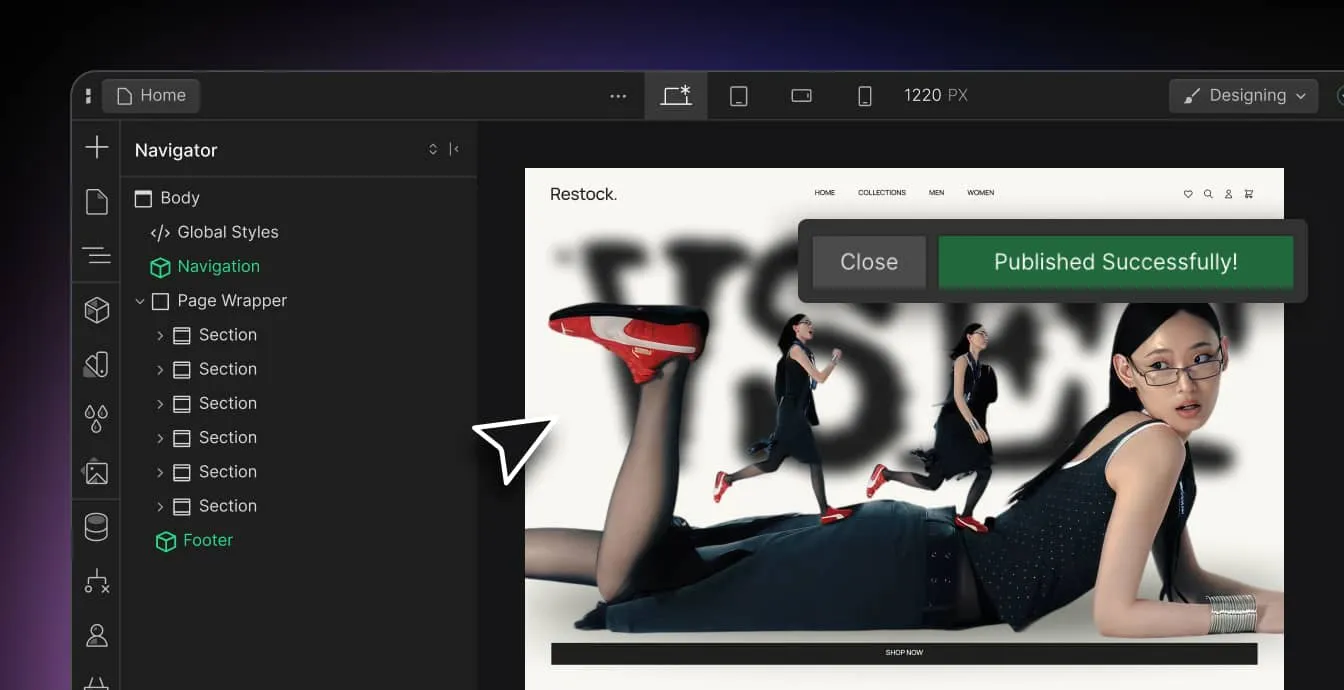Click the Published Successfully! green button
Viewport: 1344px width, 690px height.
pos(1115,262)
